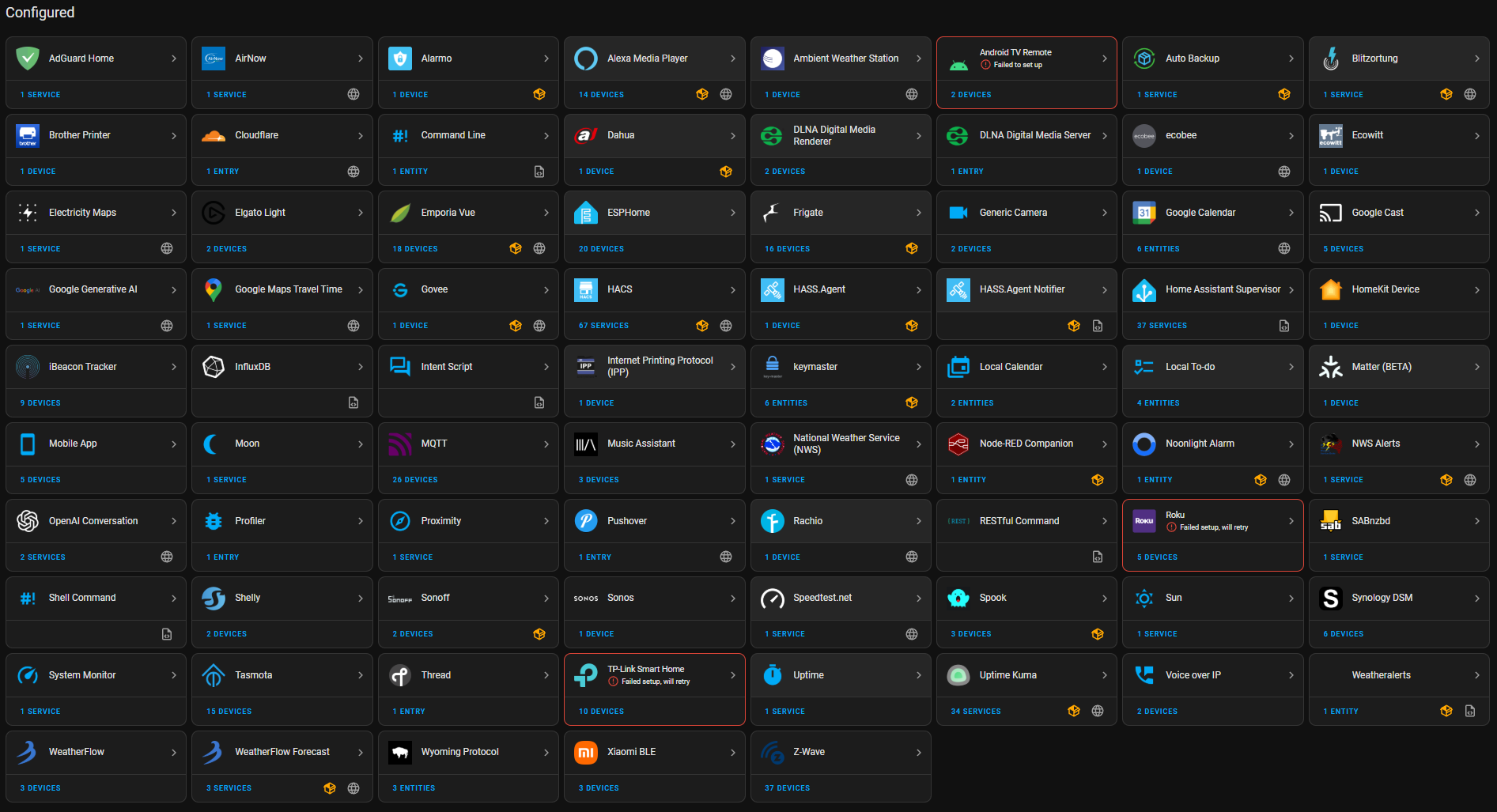1497x812 pixels.
Task: Select the Xiaomi BLE integration icon
Action: 585,751
